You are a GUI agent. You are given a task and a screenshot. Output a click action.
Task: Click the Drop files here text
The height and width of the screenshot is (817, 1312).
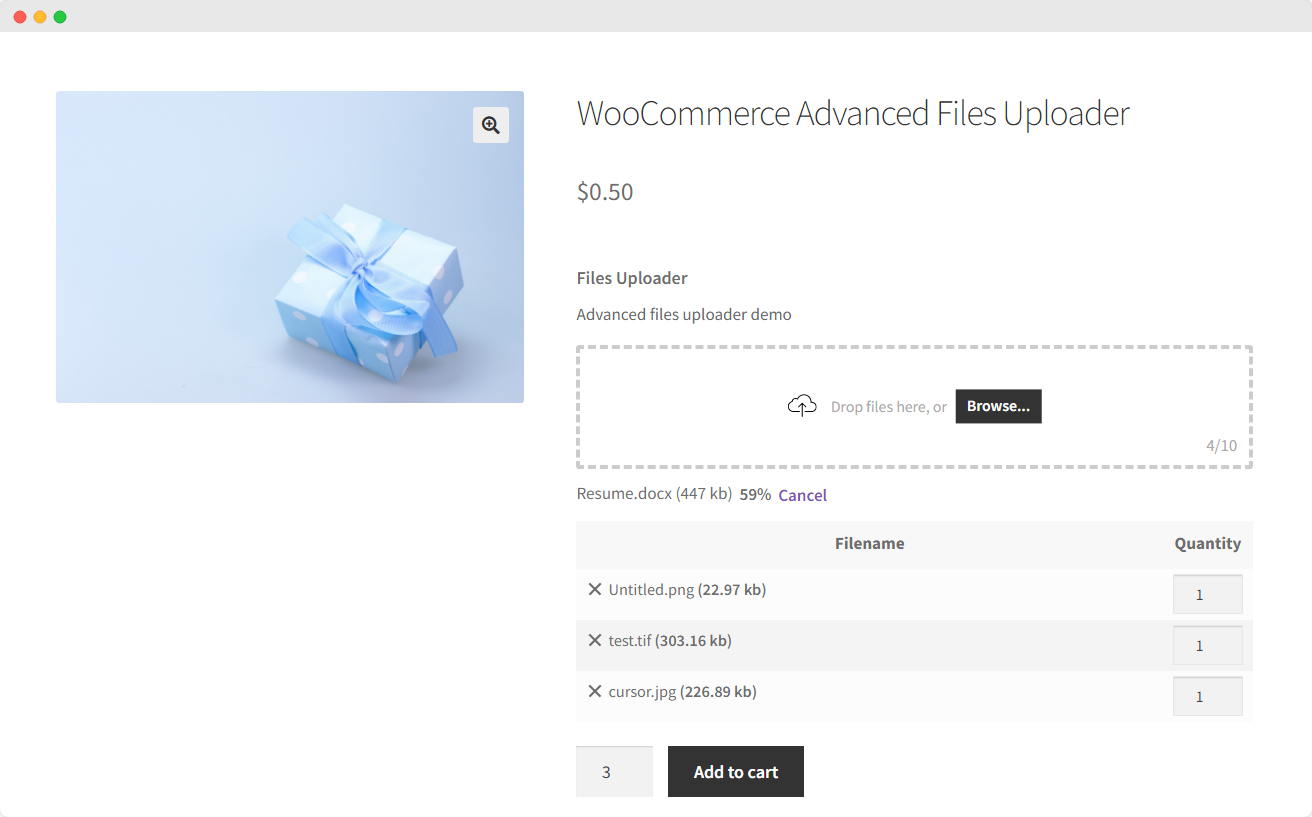pyautogui.click(x=889, y=407)
